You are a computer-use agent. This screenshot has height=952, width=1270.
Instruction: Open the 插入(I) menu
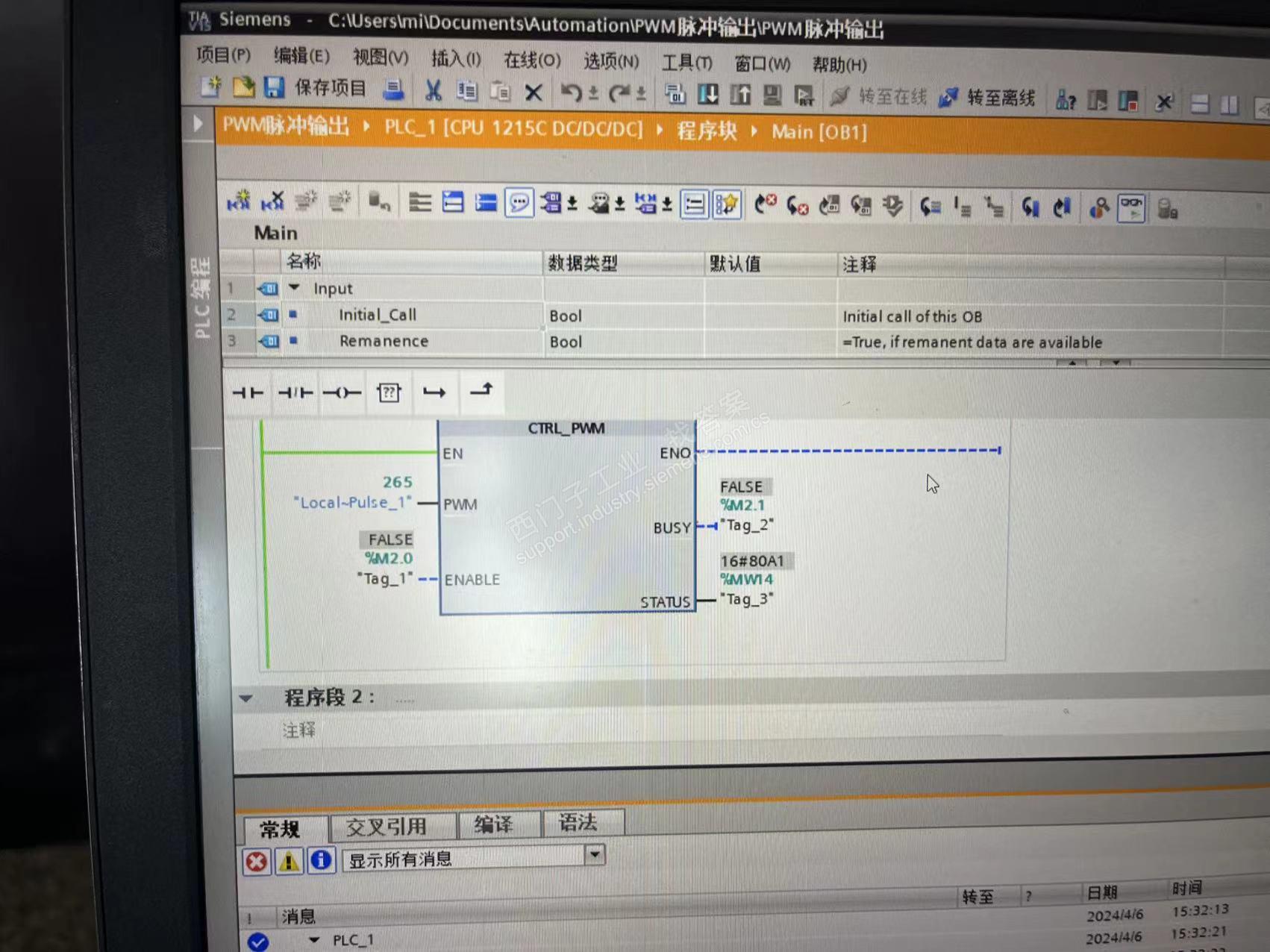coord(456,58)
